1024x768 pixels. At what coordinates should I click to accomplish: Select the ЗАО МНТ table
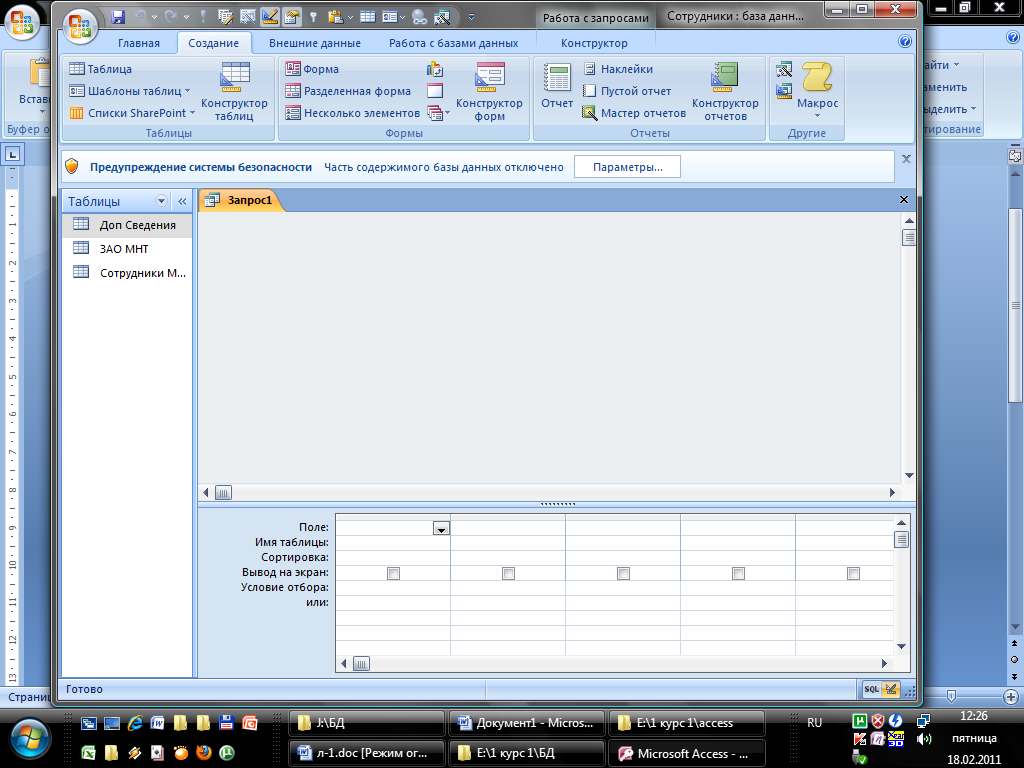pos(127,249)
